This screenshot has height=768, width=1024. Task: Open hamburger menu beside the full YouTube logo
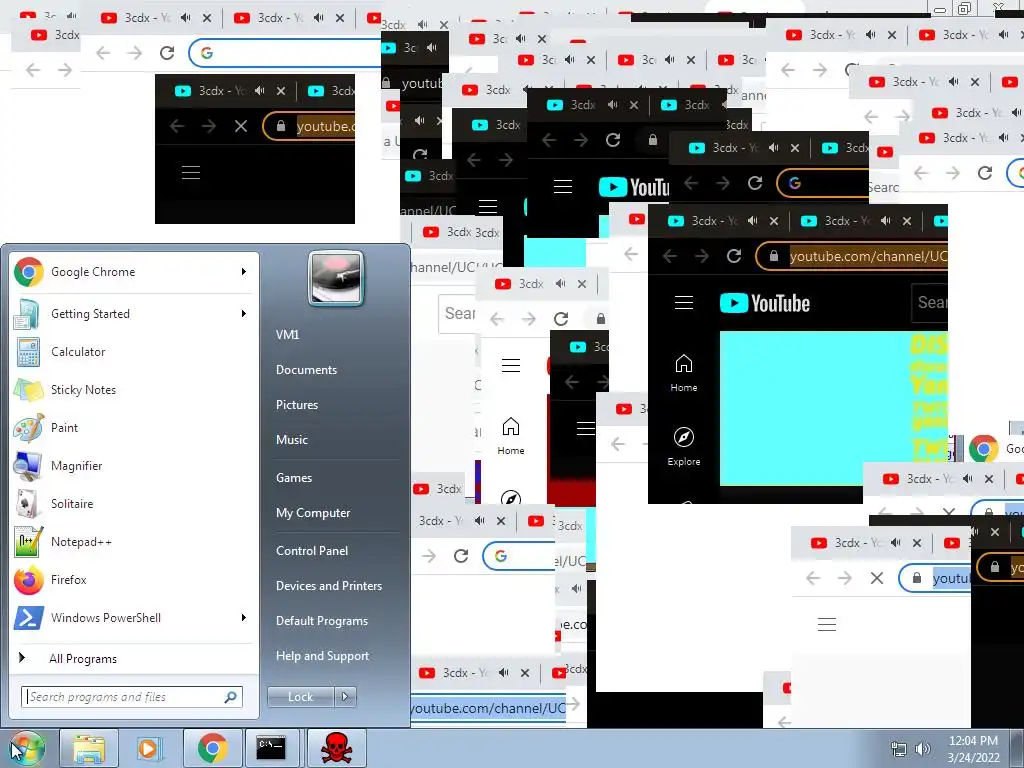tap(684, 303)
